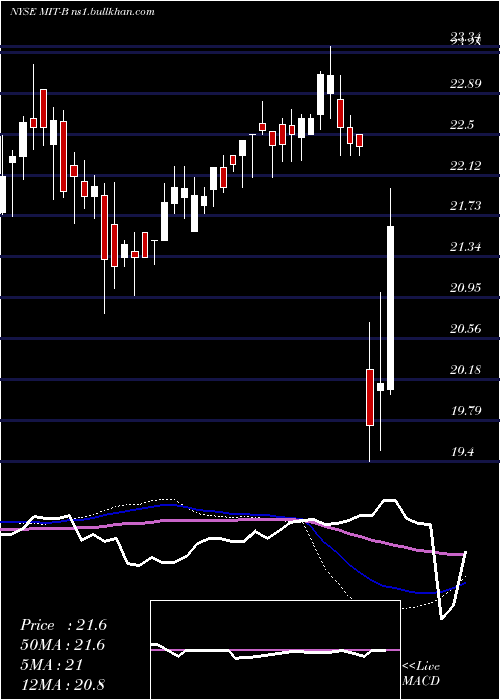Click the <<Live MACD label
This screenshot has height=700, width=500.
421,673
